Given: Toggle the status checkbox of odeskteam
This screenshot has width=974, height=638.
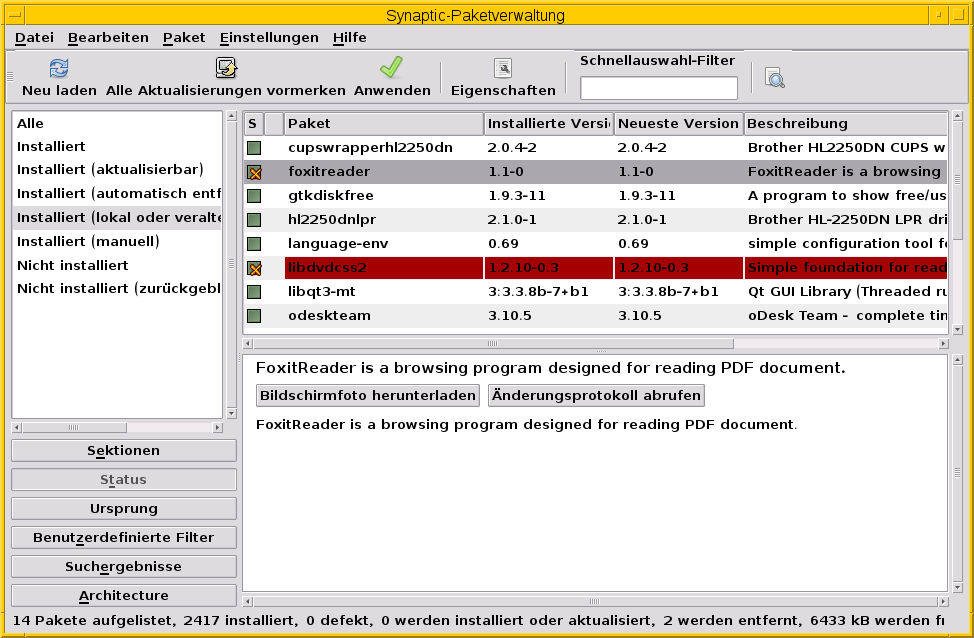Looking at the screenshot, I should coord(253,315).
